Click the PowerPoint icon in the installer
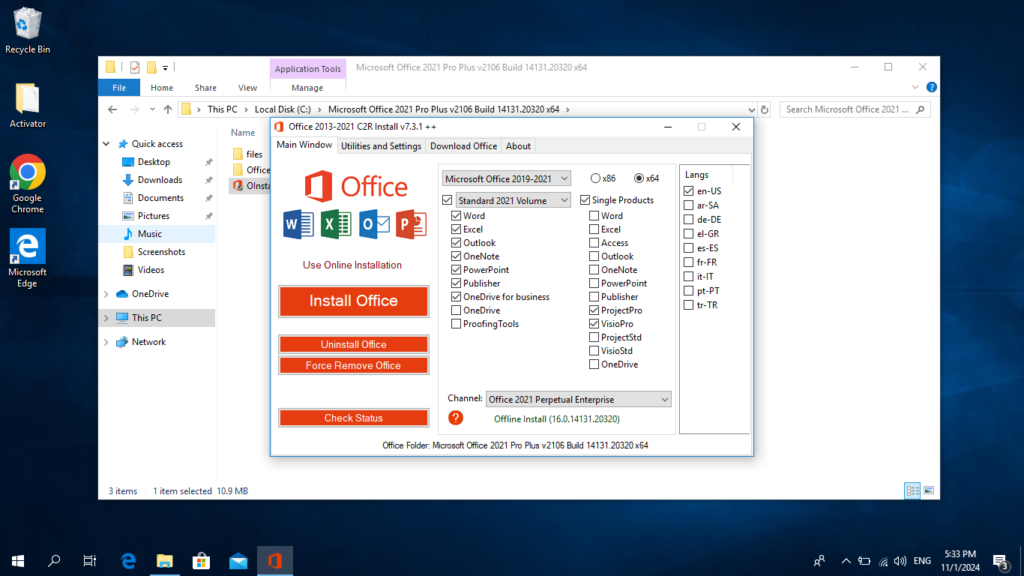 pos(411,225)
